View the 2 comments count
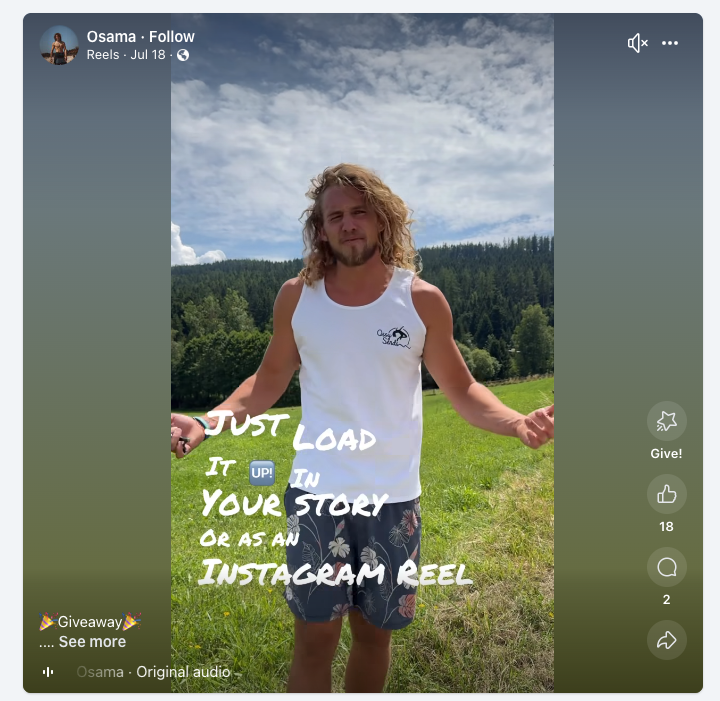 [x=666, y=600]
